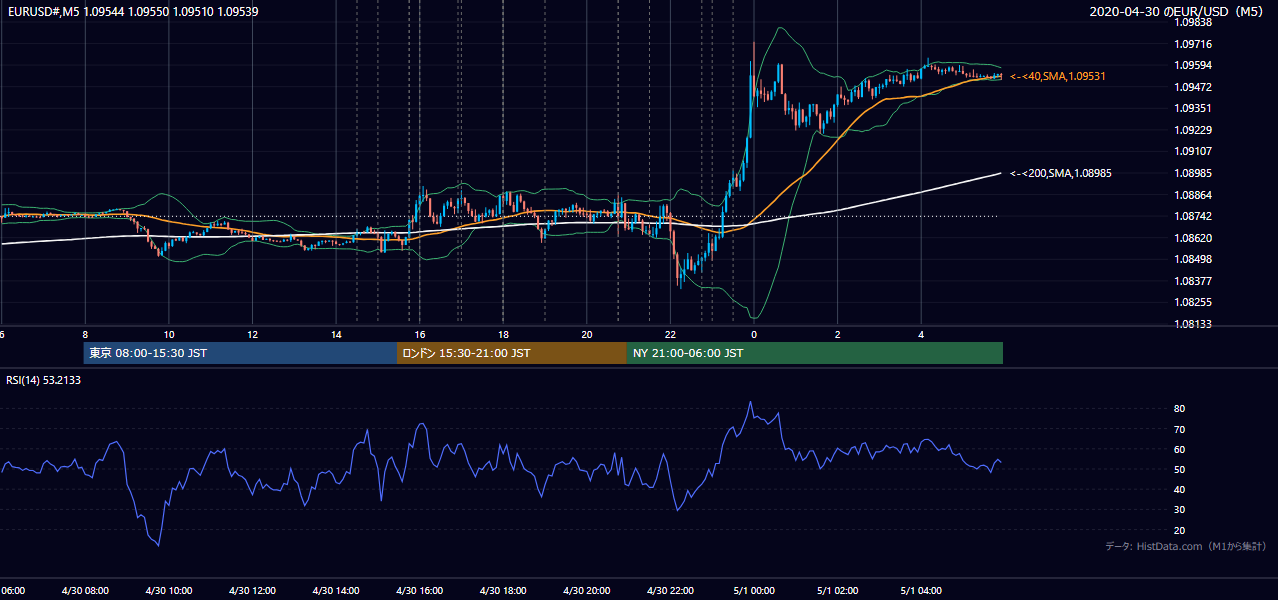Click hour tick 22 under the price chart

[671, 335]
